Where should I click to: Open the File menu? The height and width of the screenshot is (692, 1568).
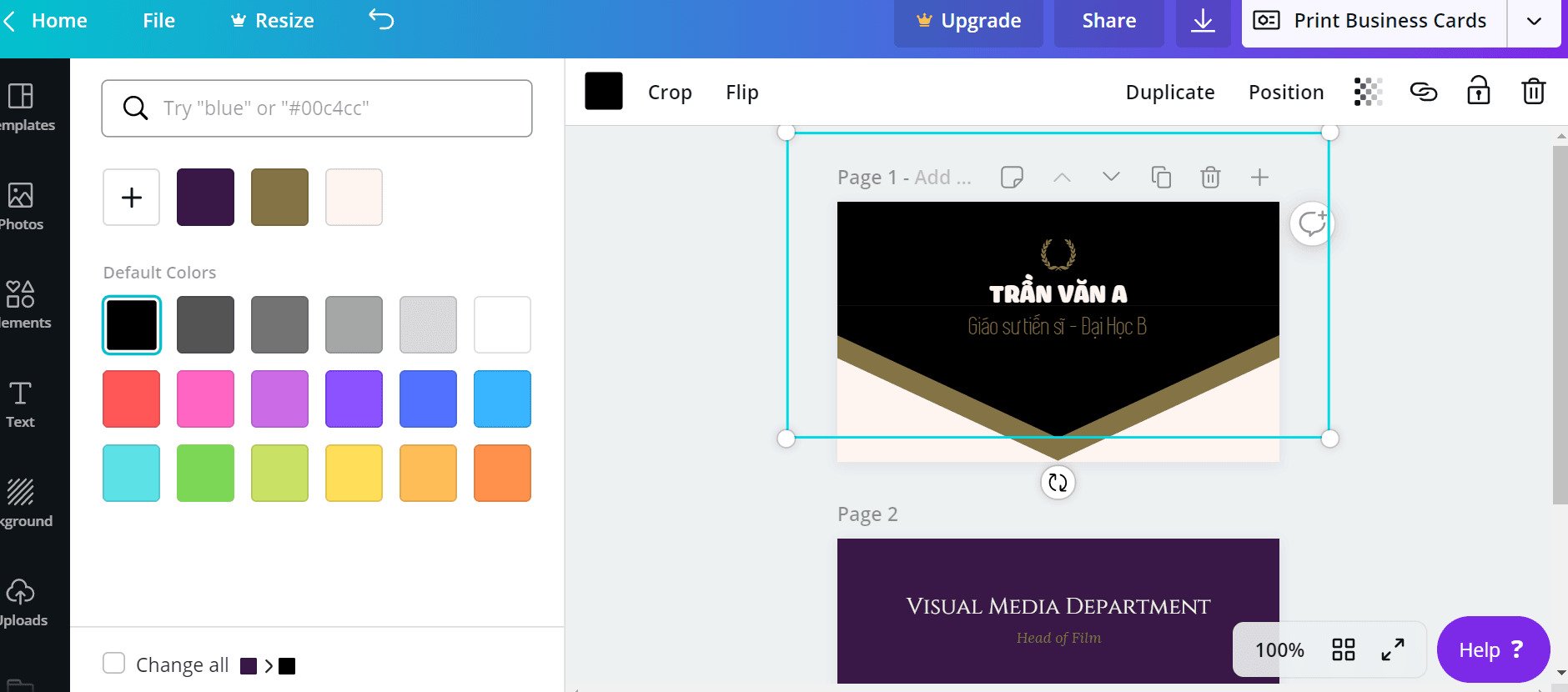[x=158, y=20]
